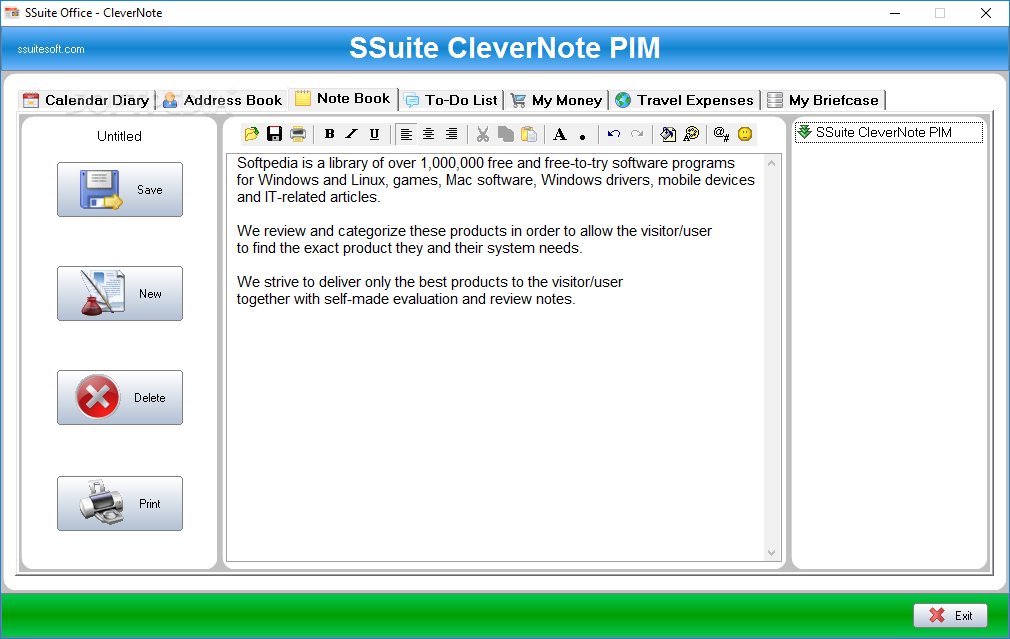
Task: Click the Calendar Diary tab's calendar icon
Action: 30,100
